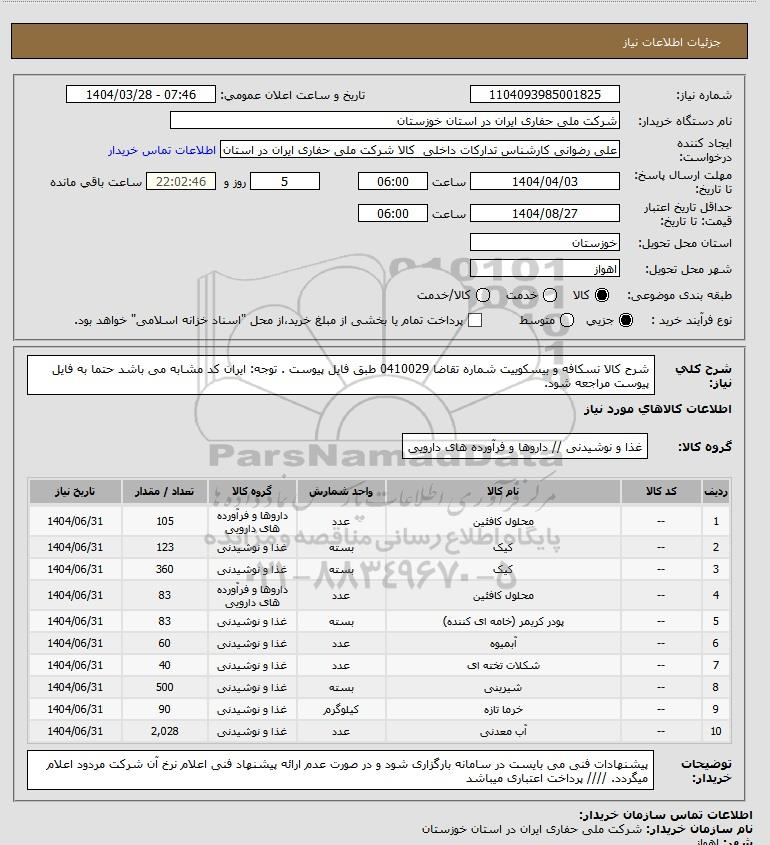Click the general description text box
The image size is (770, 845).
tap(341, 375)
